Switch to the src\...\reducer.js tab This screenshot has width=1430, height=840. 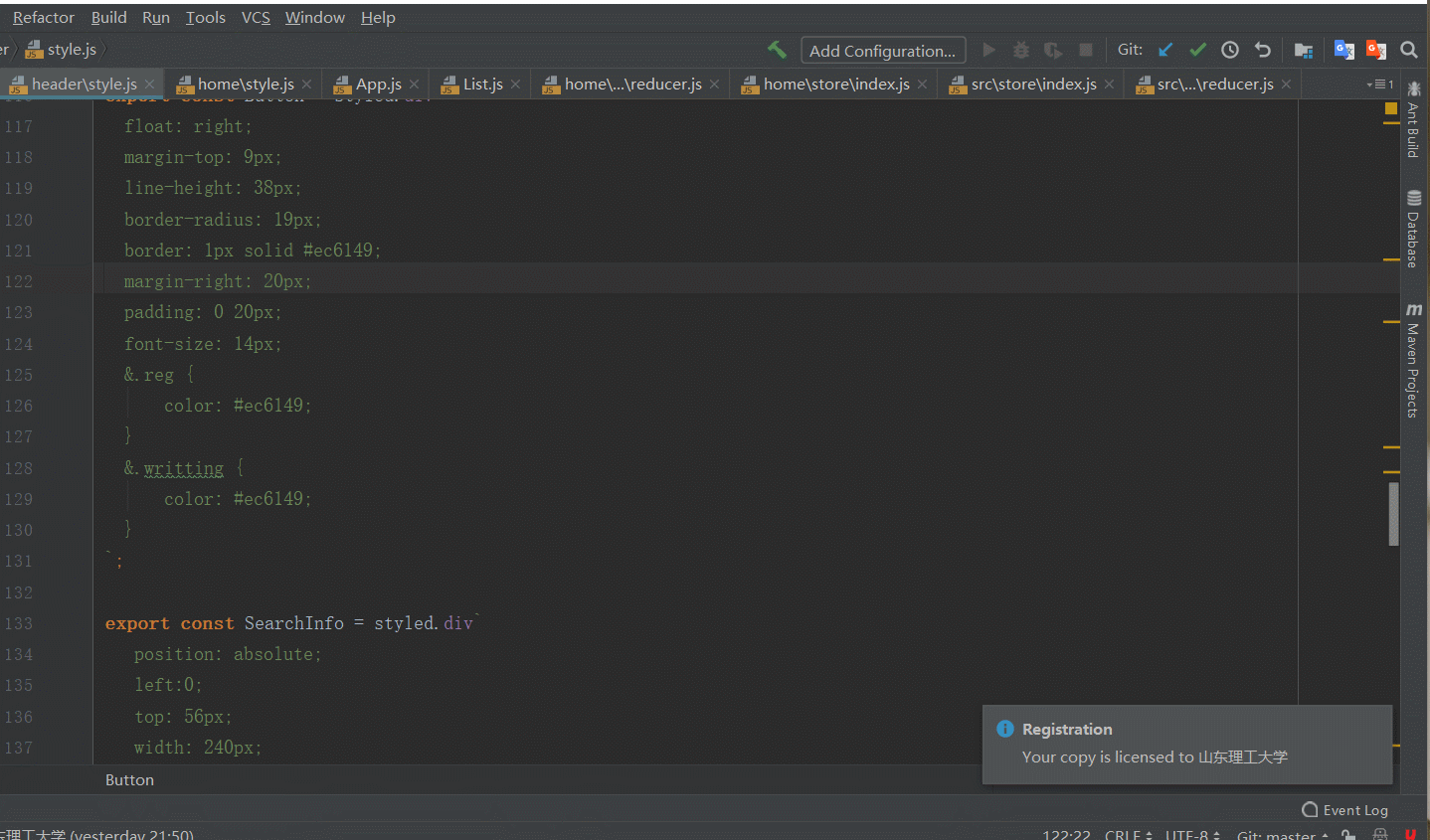click(1214, 84)
